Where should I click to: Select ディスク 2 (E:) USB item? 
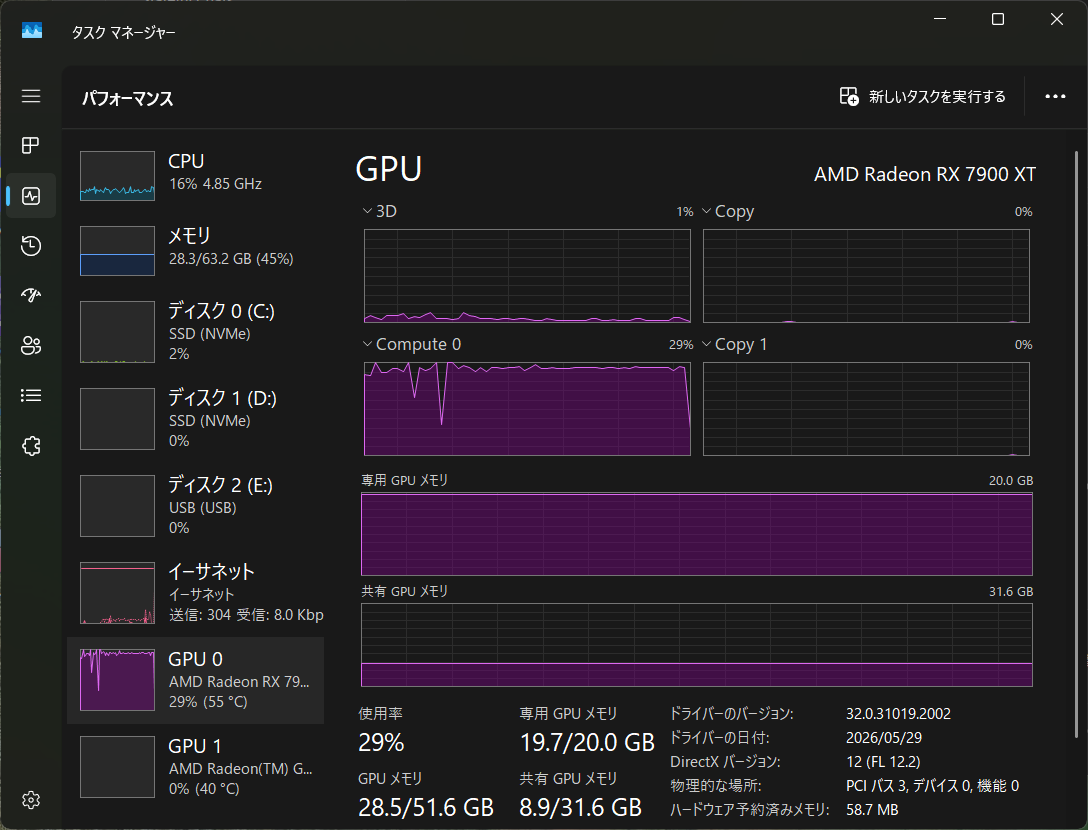(x=196, y=506)
